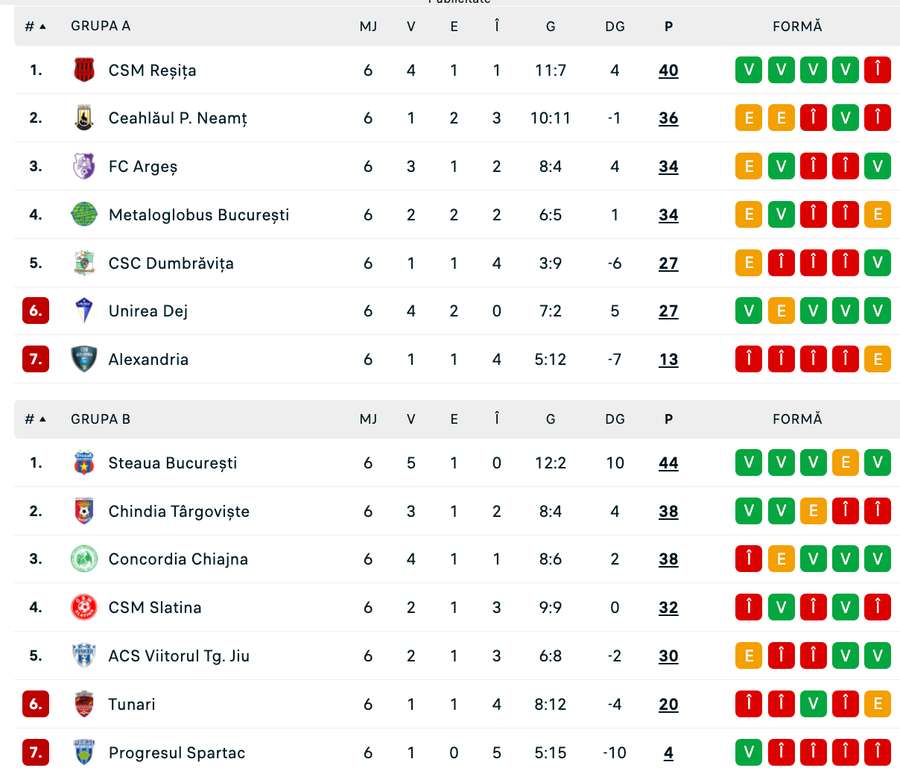Click the Chindia Târgoviște team name

click(179, 511)
